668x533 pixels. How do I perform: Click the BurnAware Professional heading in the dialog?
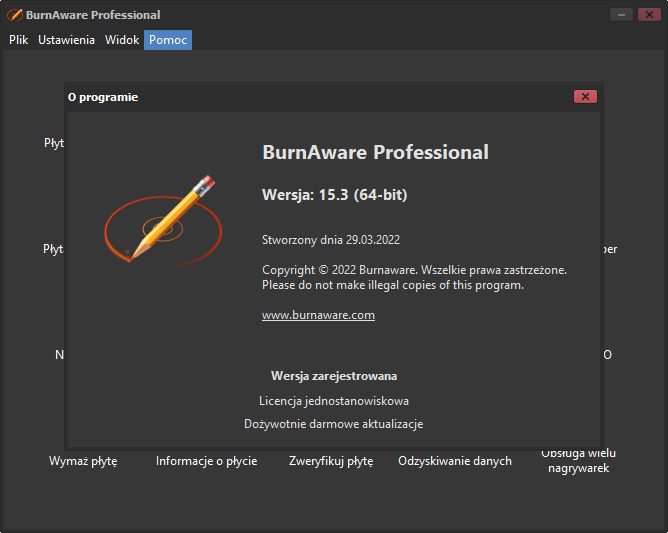[375, 153]
